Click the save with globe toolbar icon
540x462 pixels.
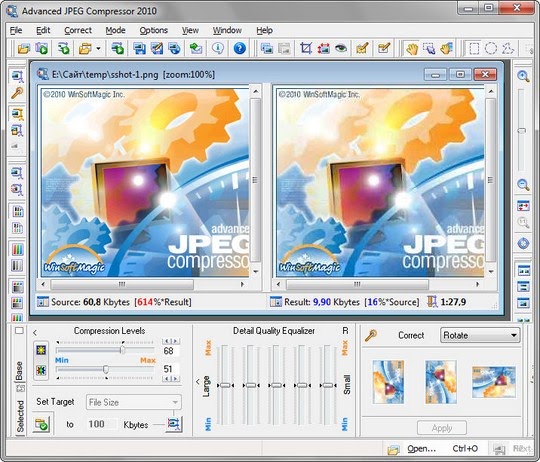pyautogui.click(x=175, y=49)
